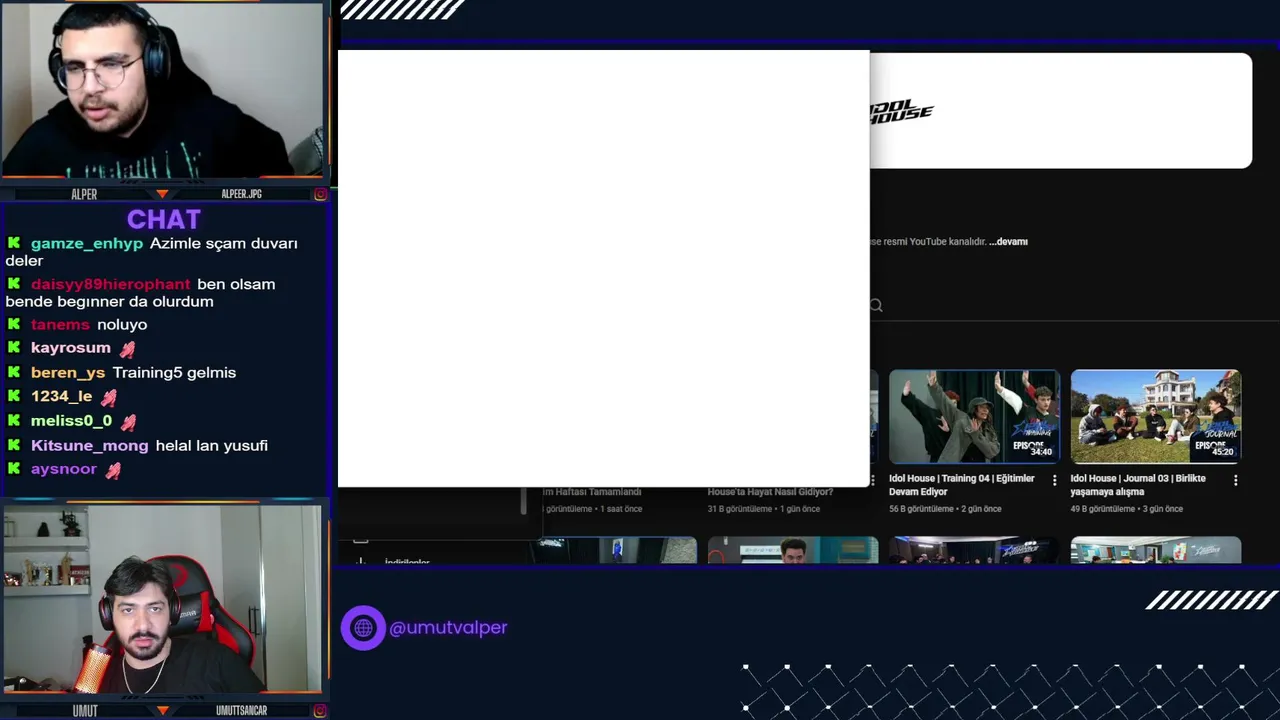Click the YouTube sidebar scrollbar

(x=524, y=501)
